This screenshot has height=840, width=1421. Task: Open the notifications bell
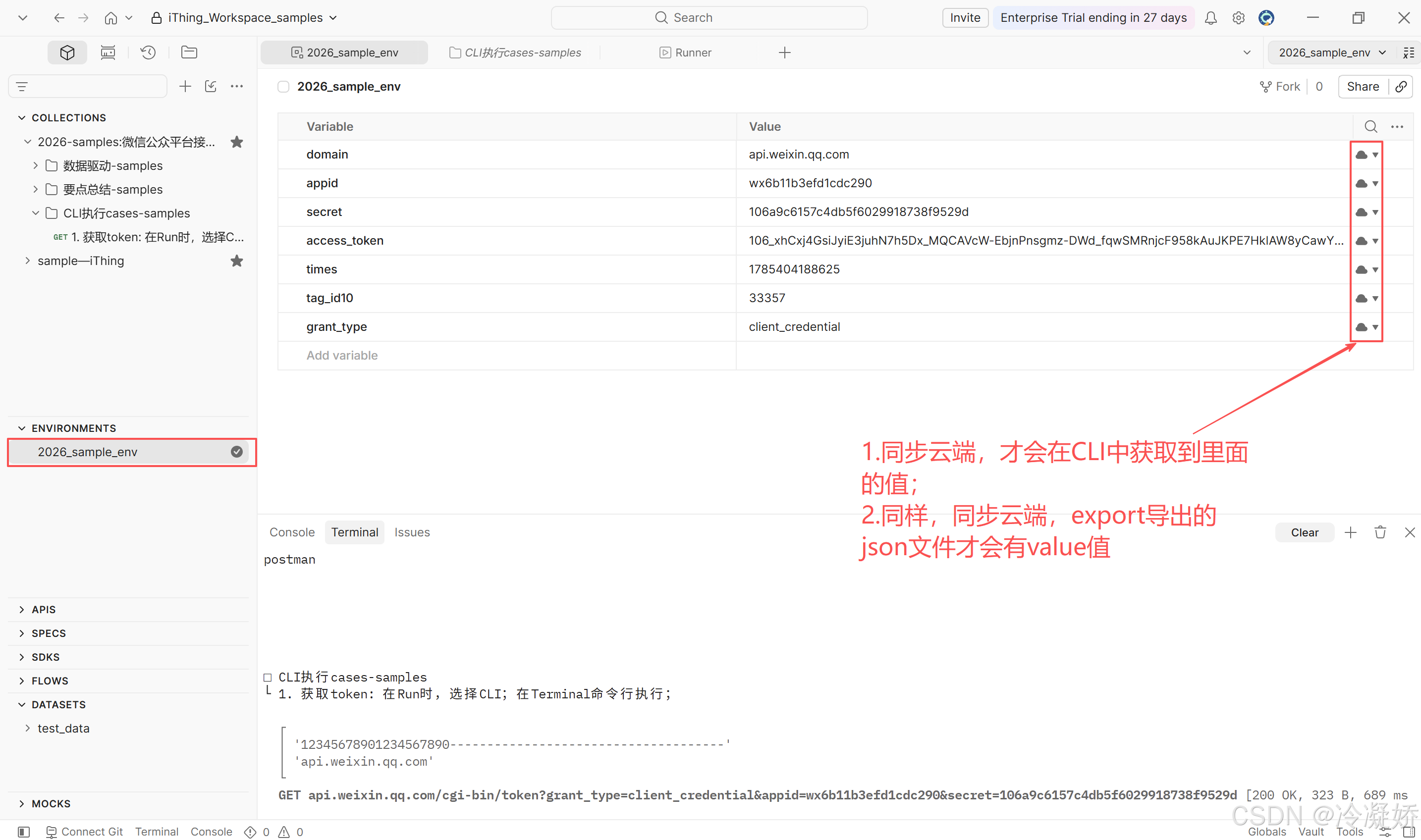[x=1210, y=18]
